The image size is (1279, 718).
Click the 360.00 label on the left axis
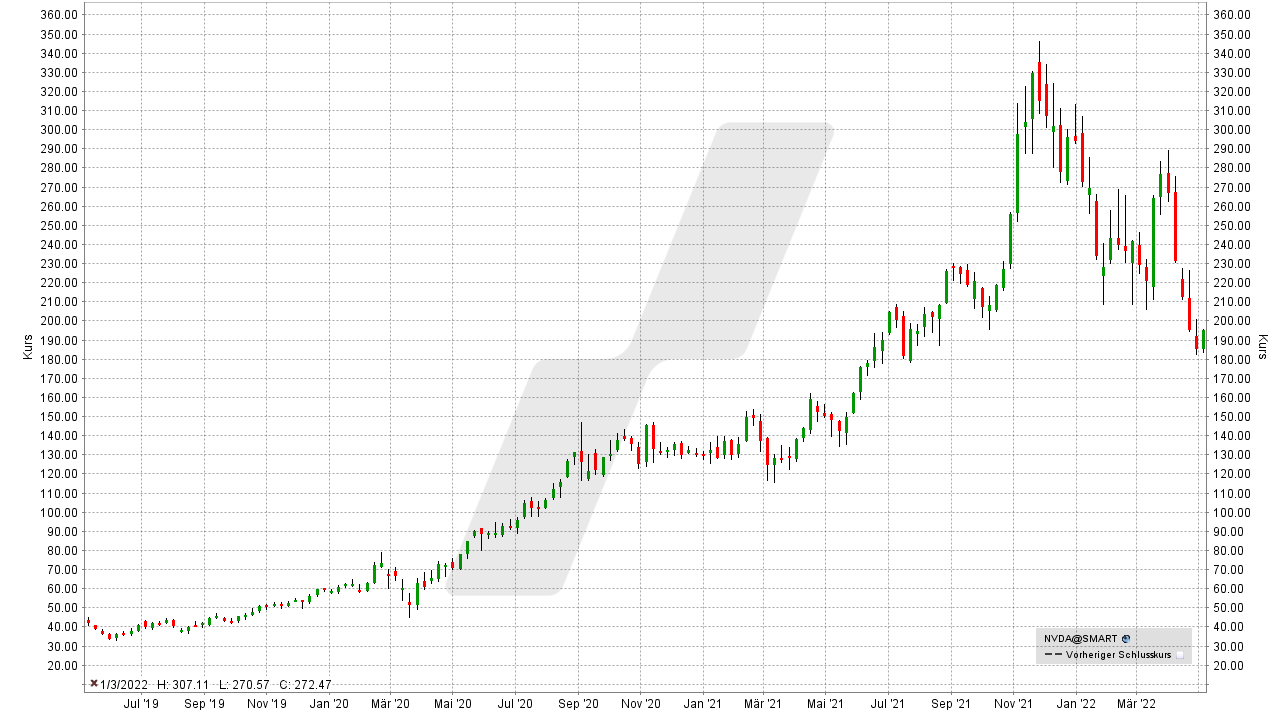coord(59,15)
